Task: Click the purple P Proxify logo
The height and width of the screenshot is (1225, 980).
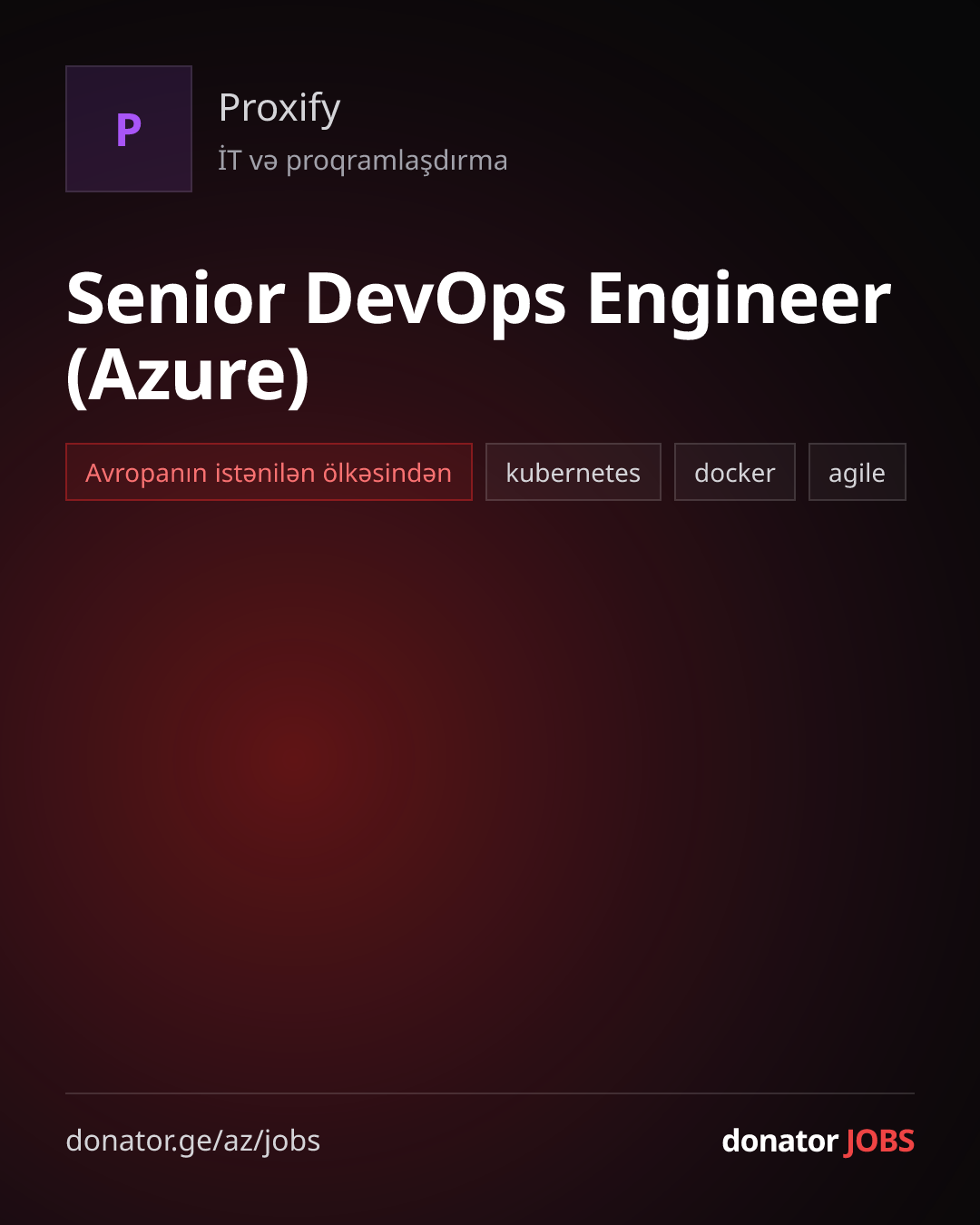Action: click(129, 129)
